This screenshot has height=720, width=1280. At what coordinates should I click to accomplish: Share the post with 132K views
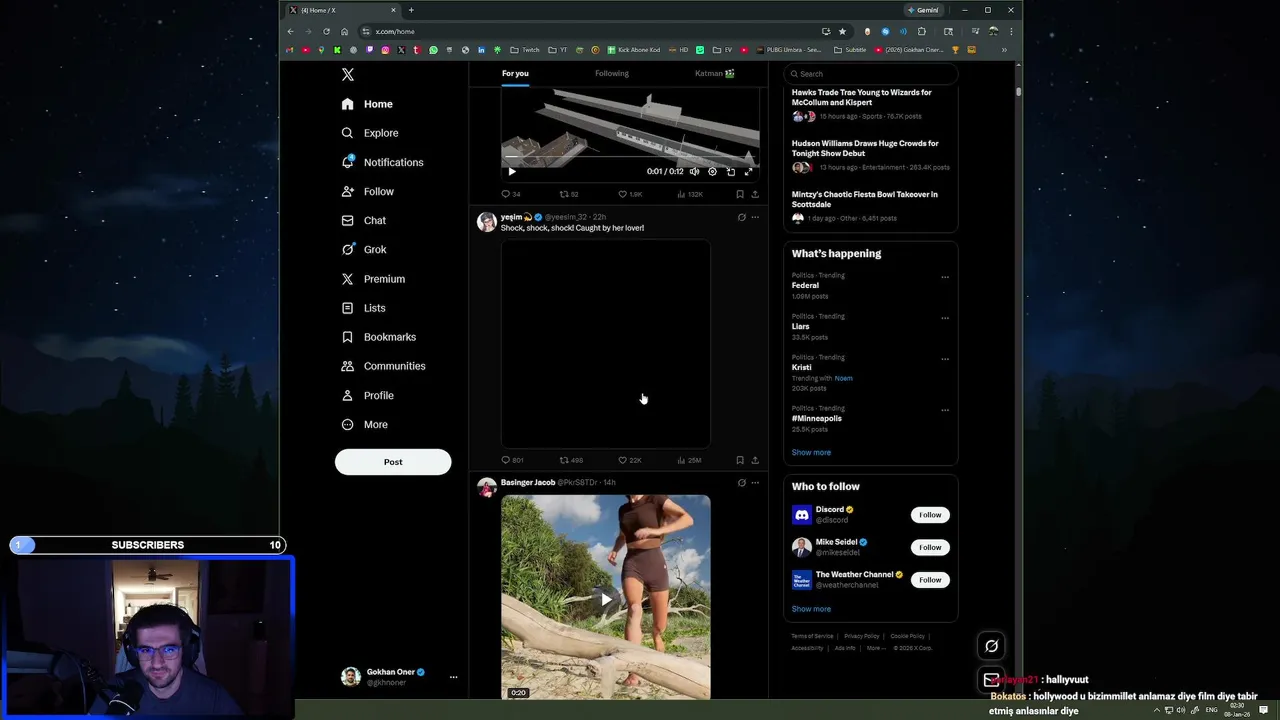point(755,194)
